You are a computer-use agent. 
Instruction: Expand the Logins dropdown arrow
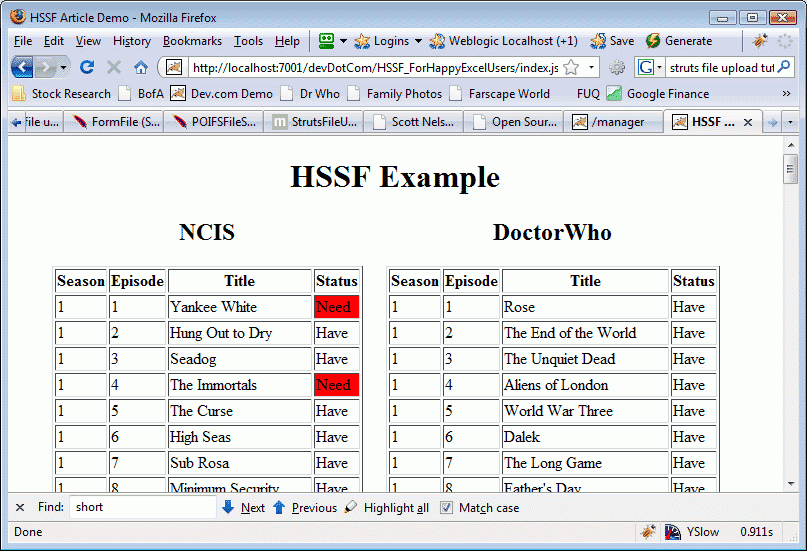[x=418, y=41]
